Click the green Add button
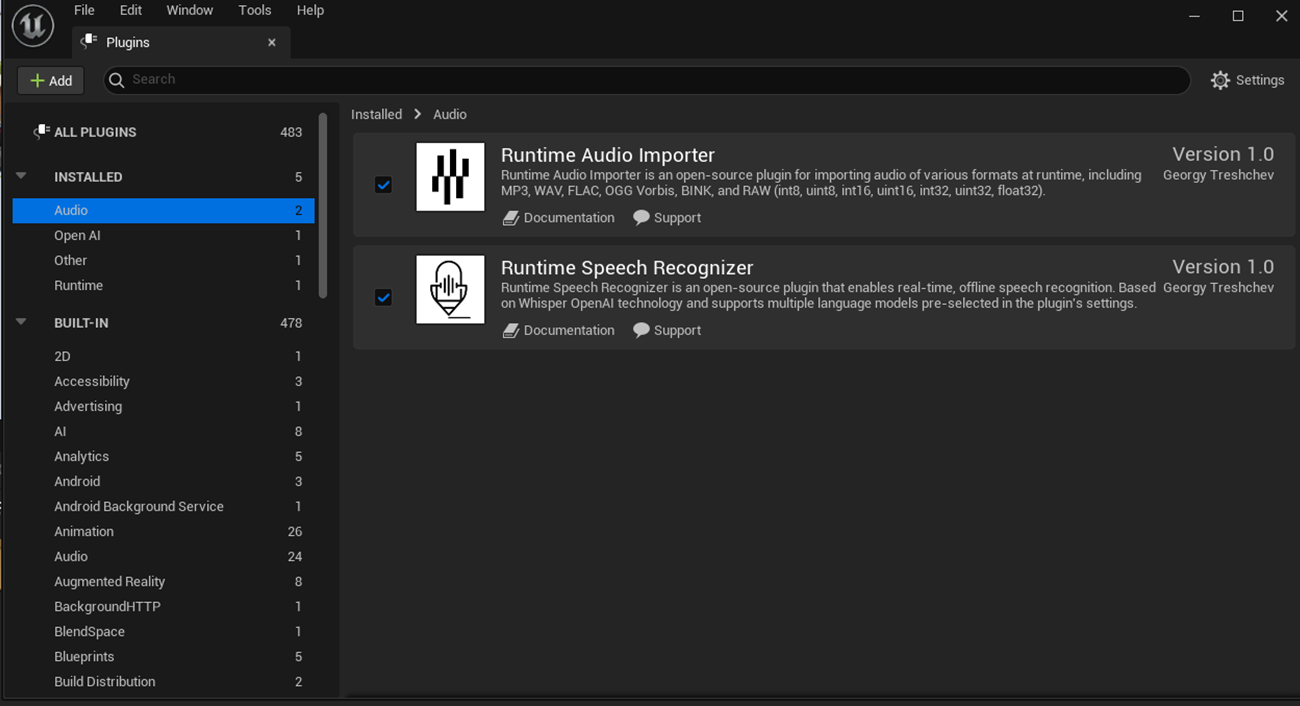Image resolution: width=1300 pixels, height=706 pixels. pyautogui.click(x=50, y=80)
